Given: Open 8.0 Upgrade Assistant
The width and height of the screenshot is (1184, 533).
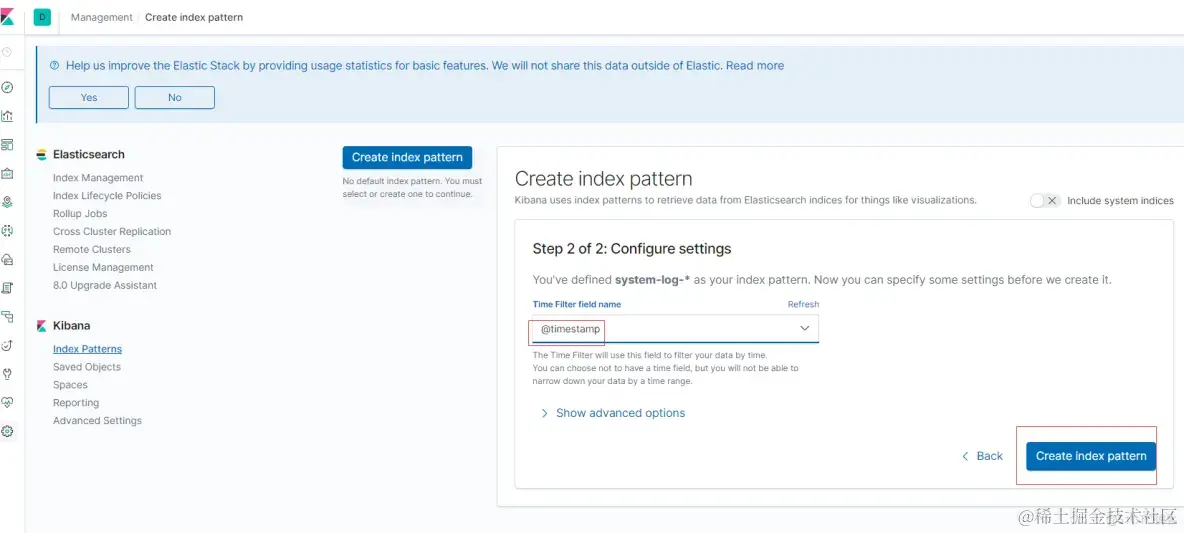Looking at the screenshot, I should [x=105, y=285].
